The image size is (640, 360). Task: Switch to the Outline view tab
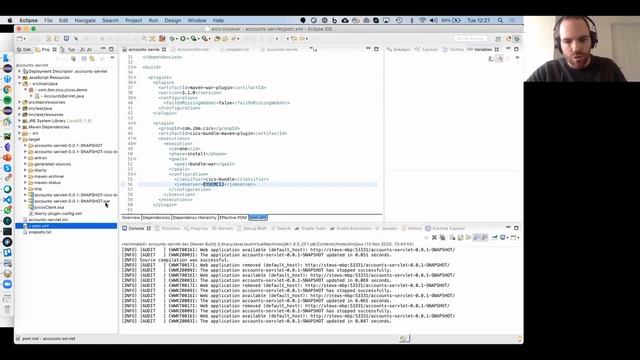pos(453,49)
